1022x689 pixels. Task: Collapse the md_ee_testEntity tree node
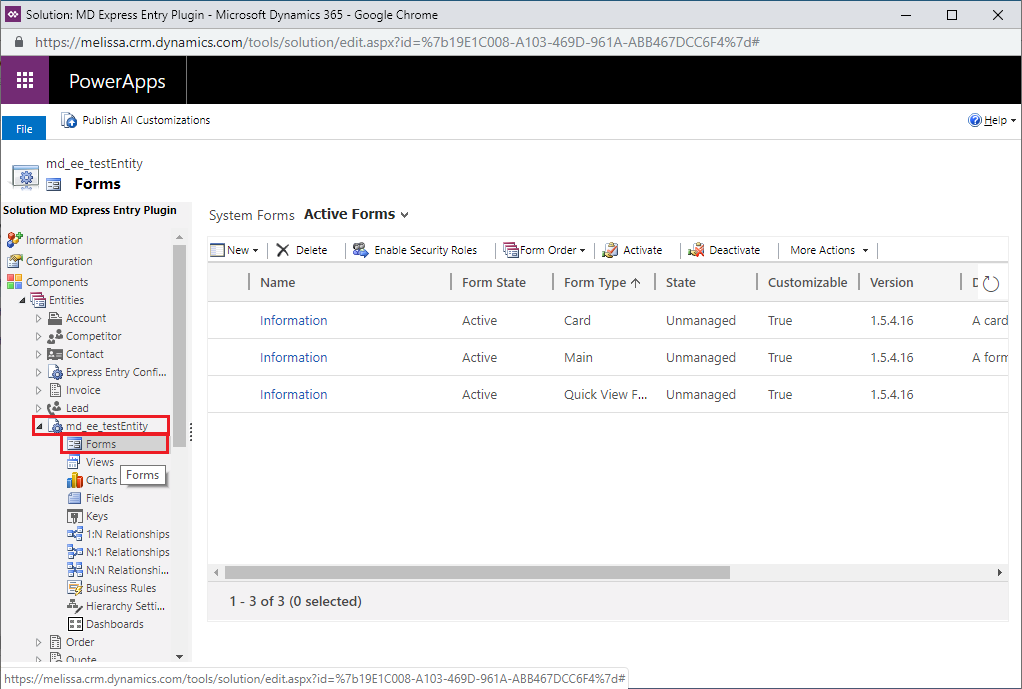click(x=39, y=426)
